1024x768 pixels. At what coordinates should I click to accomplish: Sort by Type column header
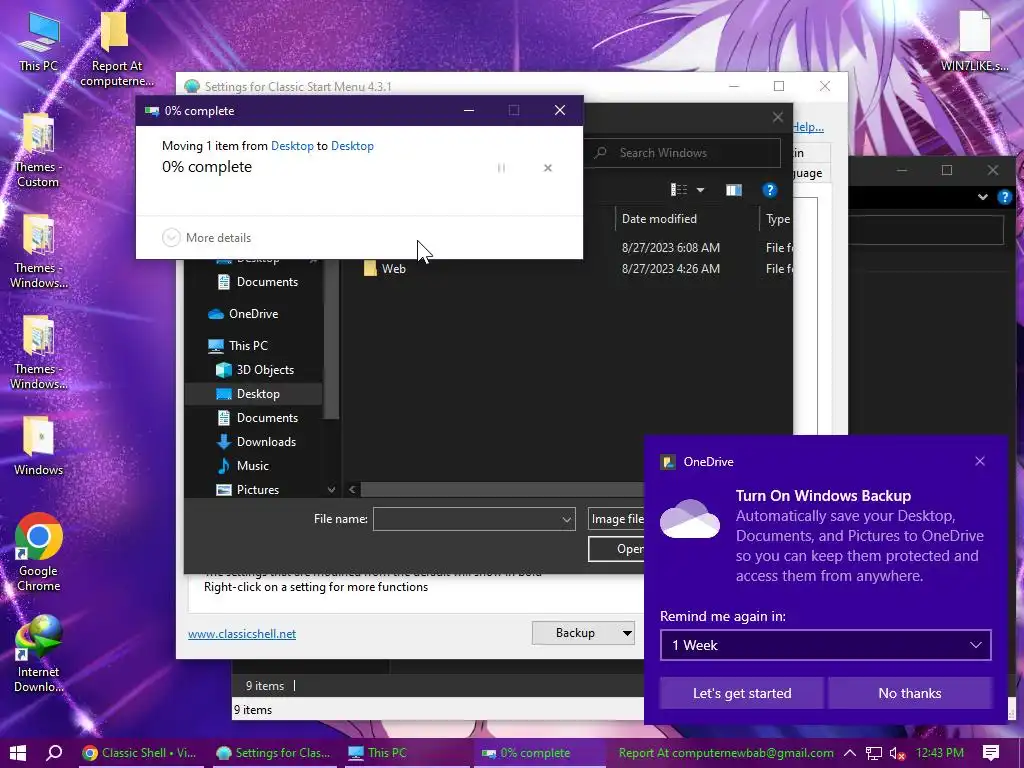[x=777, y=219]
